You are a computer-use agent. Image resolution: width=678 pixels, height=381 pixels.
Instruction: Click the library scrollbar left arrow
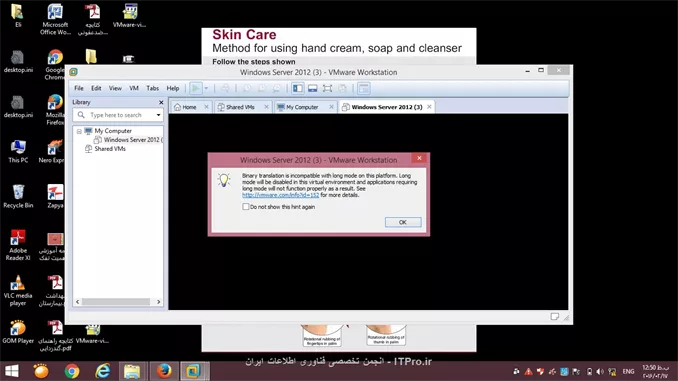[x=78, y=302]
